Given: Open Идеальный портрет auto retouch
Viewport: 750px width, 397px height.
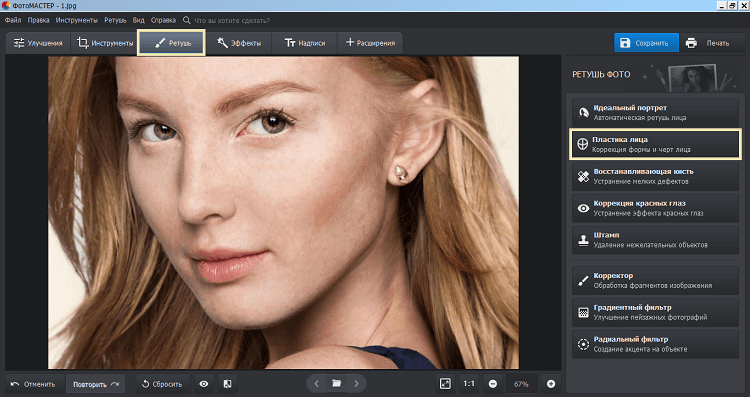Looking at the screenshot, I should click(x=655, y=112).
